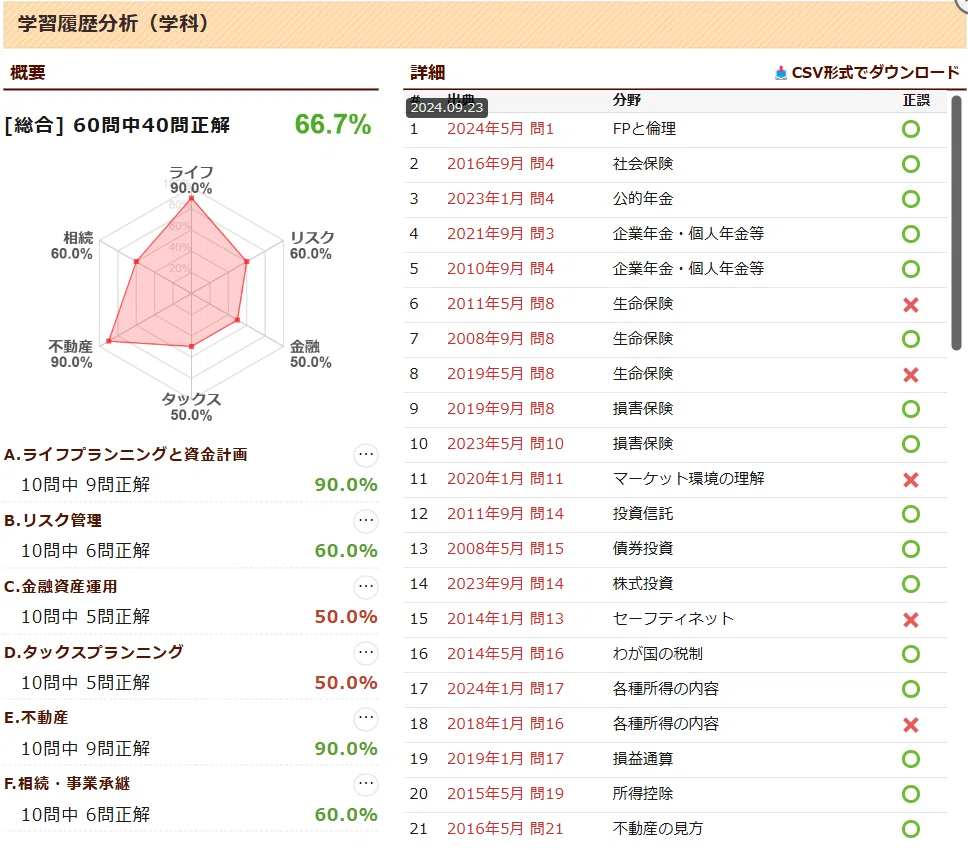
Task: Open question 2024年1月 問17
Action: tap(506, 689)
